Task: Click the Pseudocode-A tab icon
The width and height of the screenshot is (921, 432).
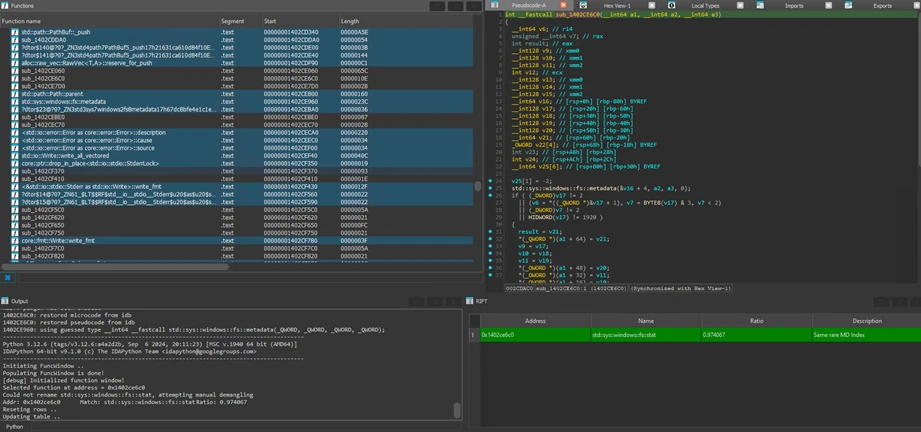Action: 495,5
